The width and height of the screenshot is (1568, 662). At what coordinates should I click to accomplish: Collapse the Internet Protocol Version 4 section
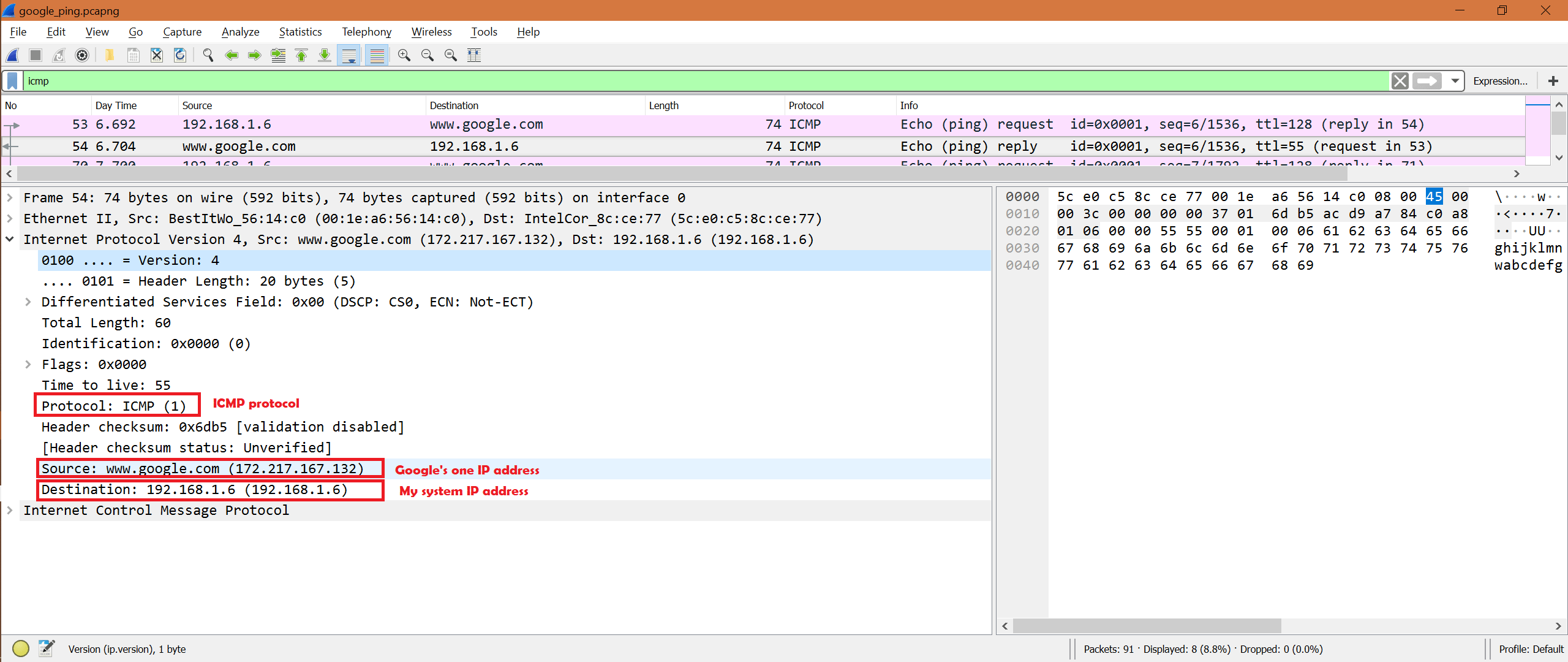(x=10, y=239)
